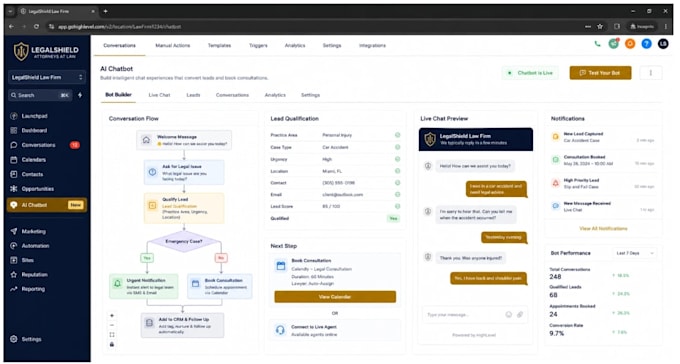
Task: Select the Emergency Case? decision node
Action: point(184,241)
